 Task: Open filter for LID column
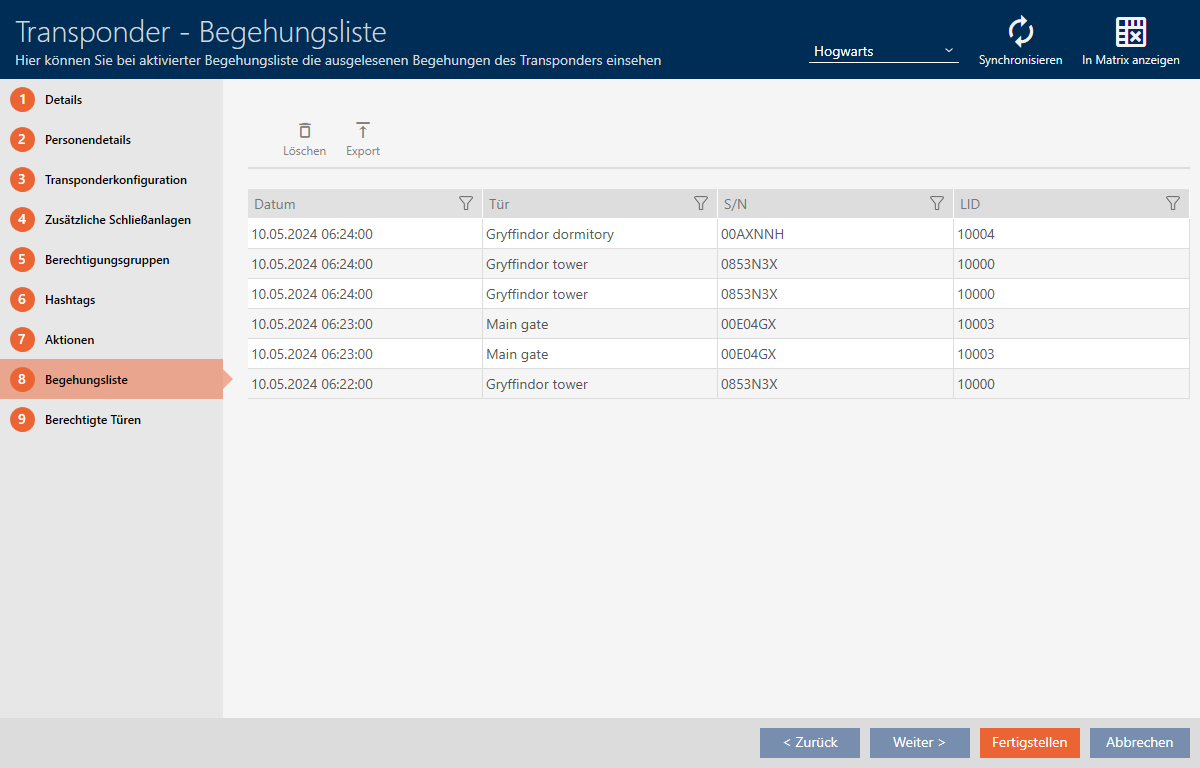point(1173,204)
